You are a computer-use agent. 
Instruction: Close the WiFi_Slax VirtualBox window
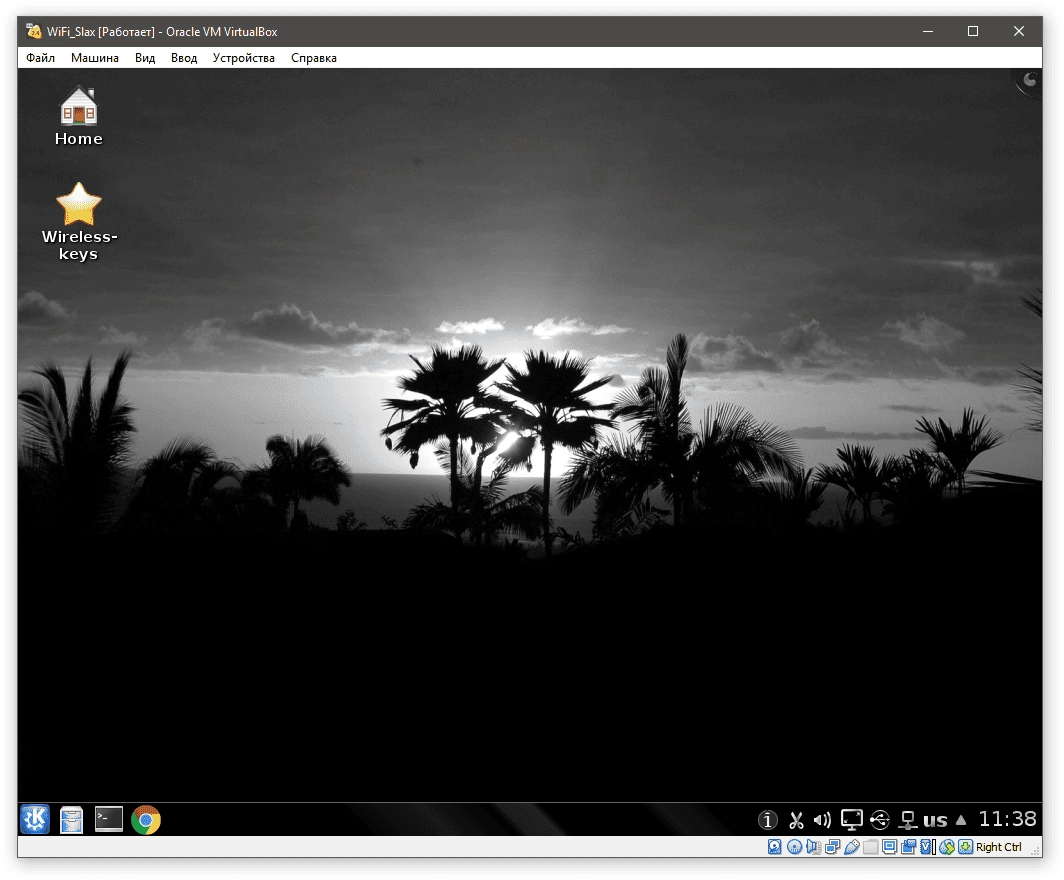point(1019,31)
